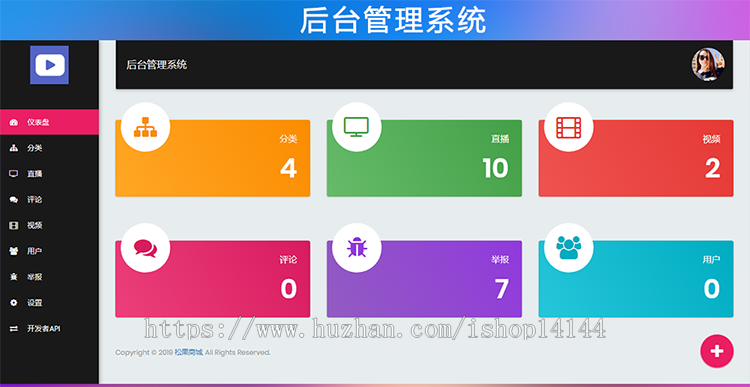This screenshot has height=387, width=750.
Task: Select 仪表盘 menu item in sidebar
Action: click(49, 122)
